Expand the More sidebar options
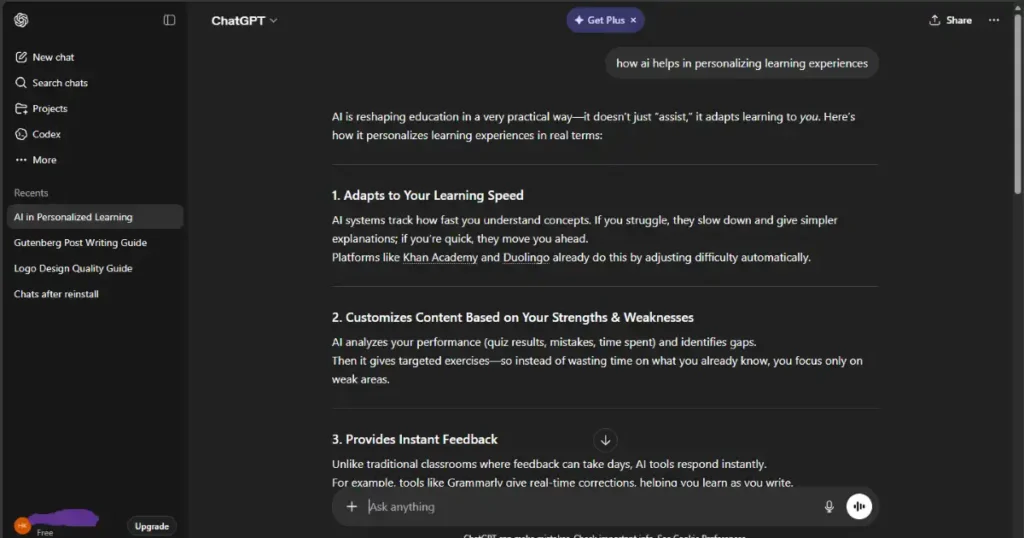The height and width of the screenshot is (538, 1024). [x=36, y=160]
